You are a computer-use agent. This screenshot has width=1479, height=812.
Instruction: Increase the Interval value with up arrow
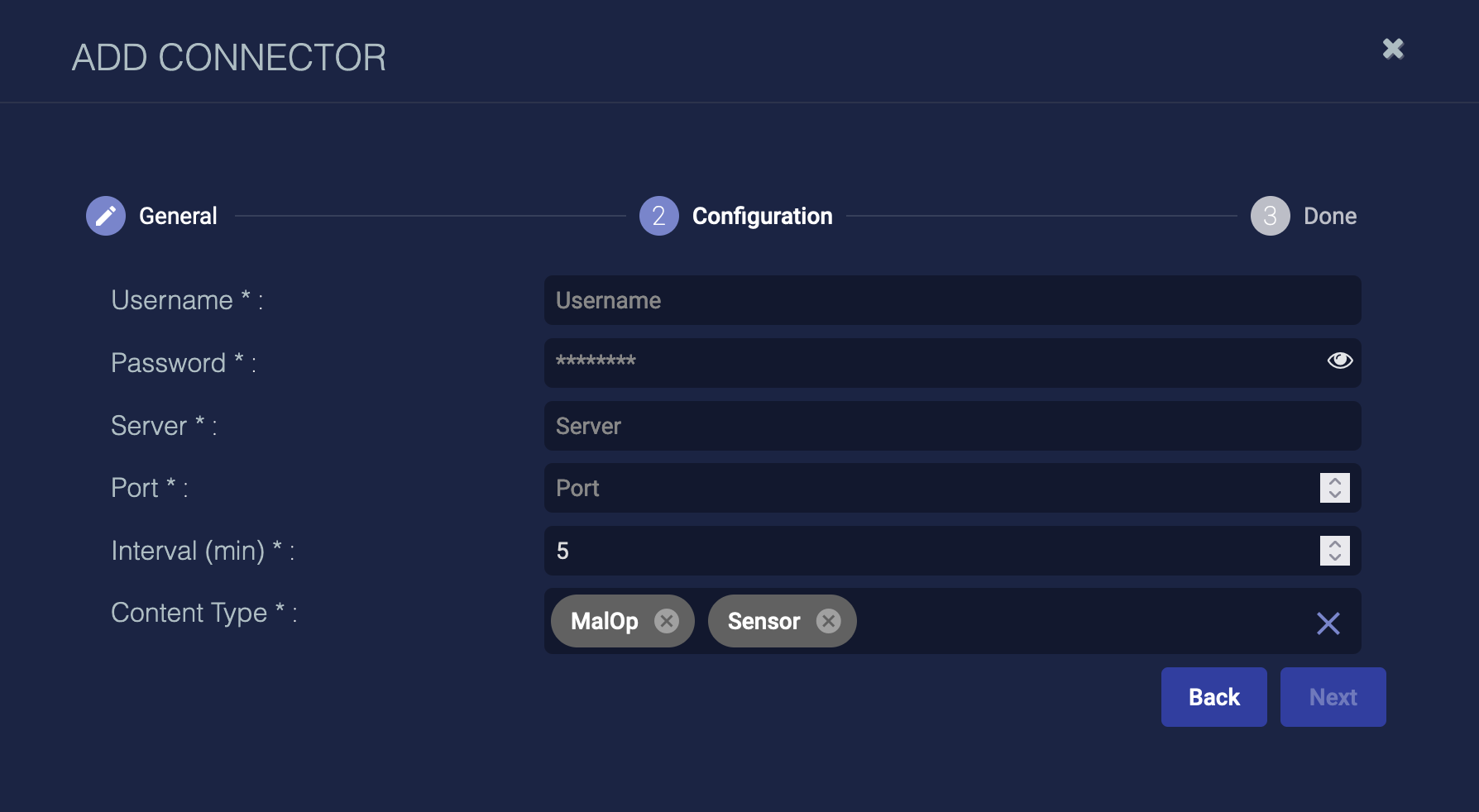[1335, 544]
